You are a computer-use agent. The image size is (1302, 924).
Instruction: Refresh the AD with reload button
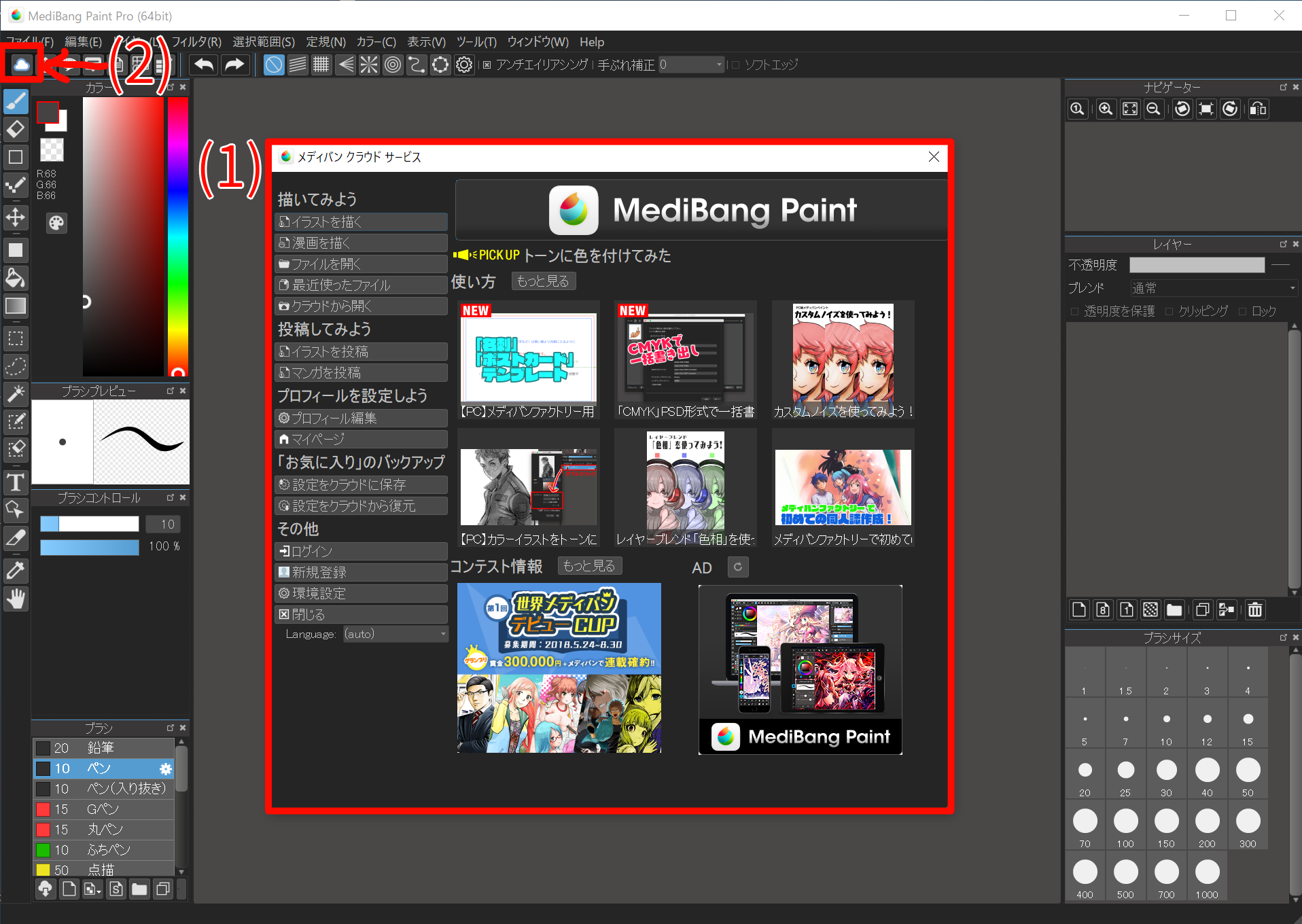coord(738,567)
